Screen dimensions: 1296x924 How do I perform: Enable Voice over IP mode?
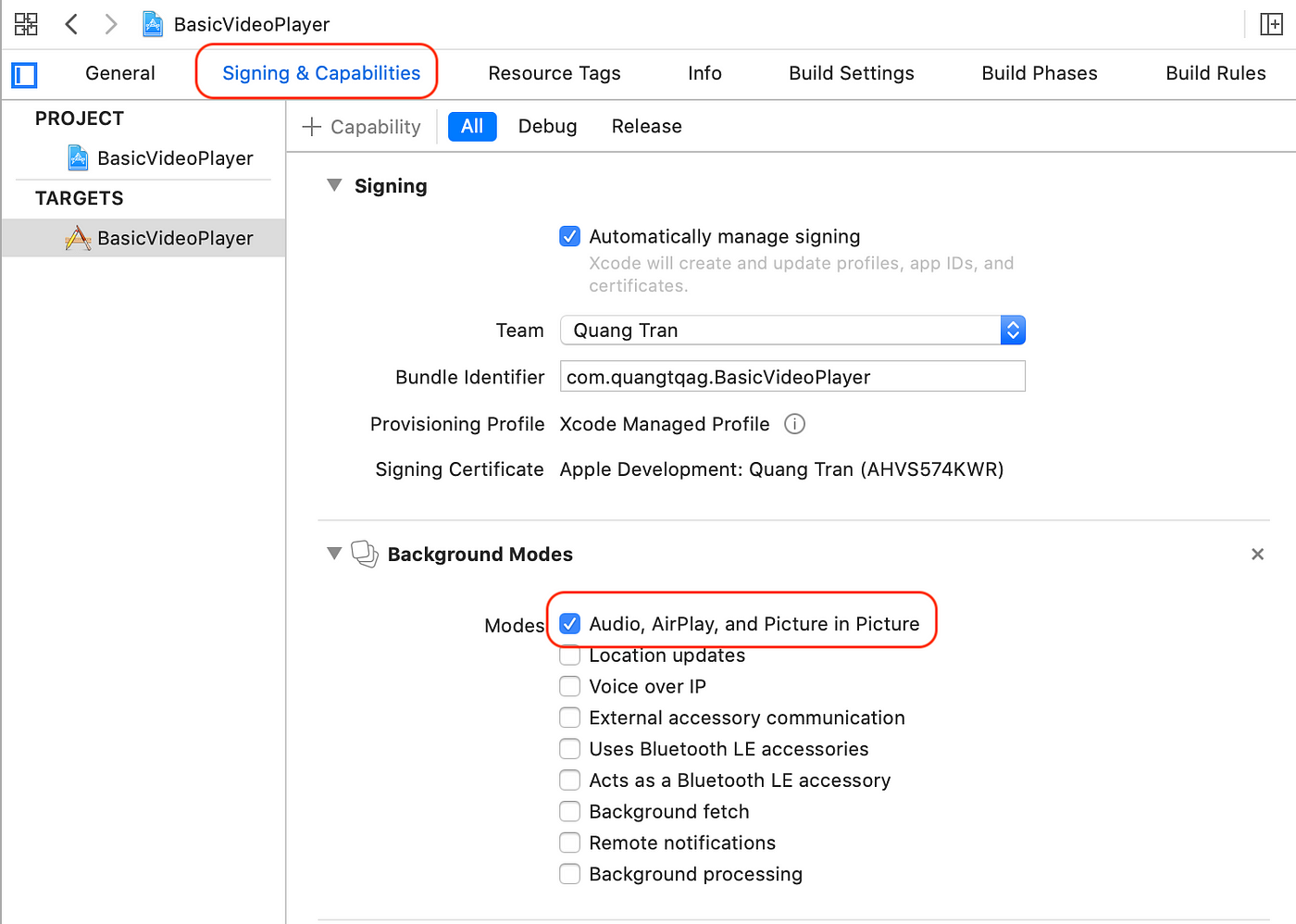[x=569, y=687]
